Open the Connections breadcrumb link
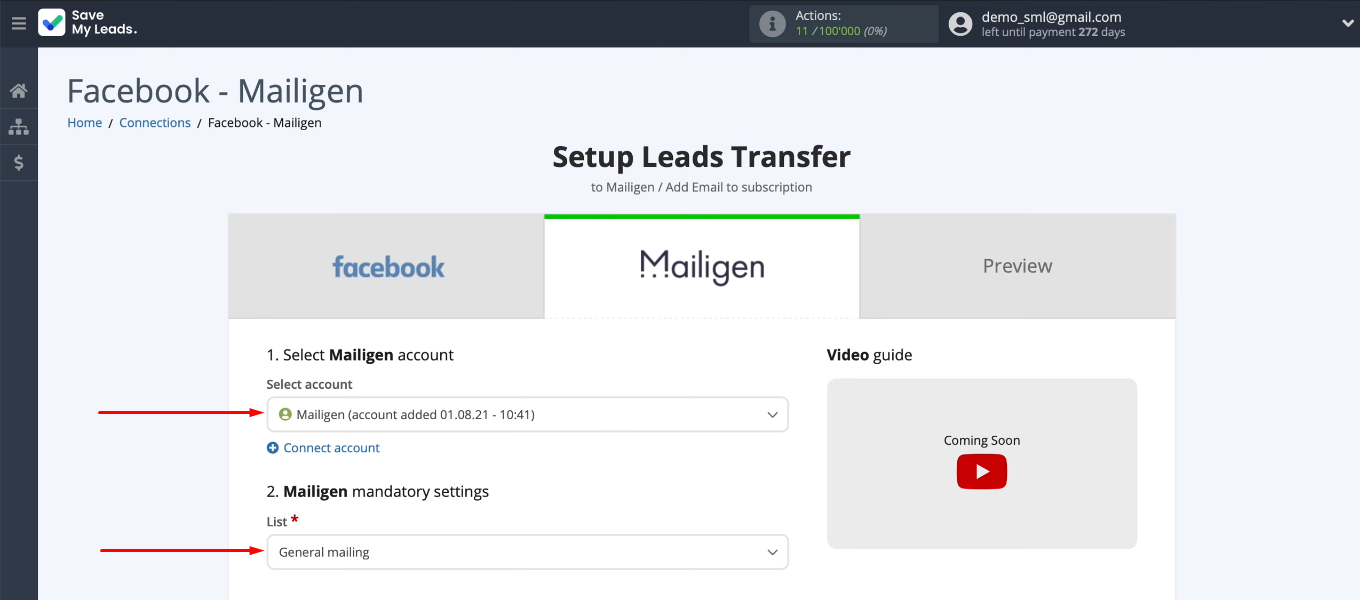1360x600 pixels. pyautogui.click(x=155, y=123)
